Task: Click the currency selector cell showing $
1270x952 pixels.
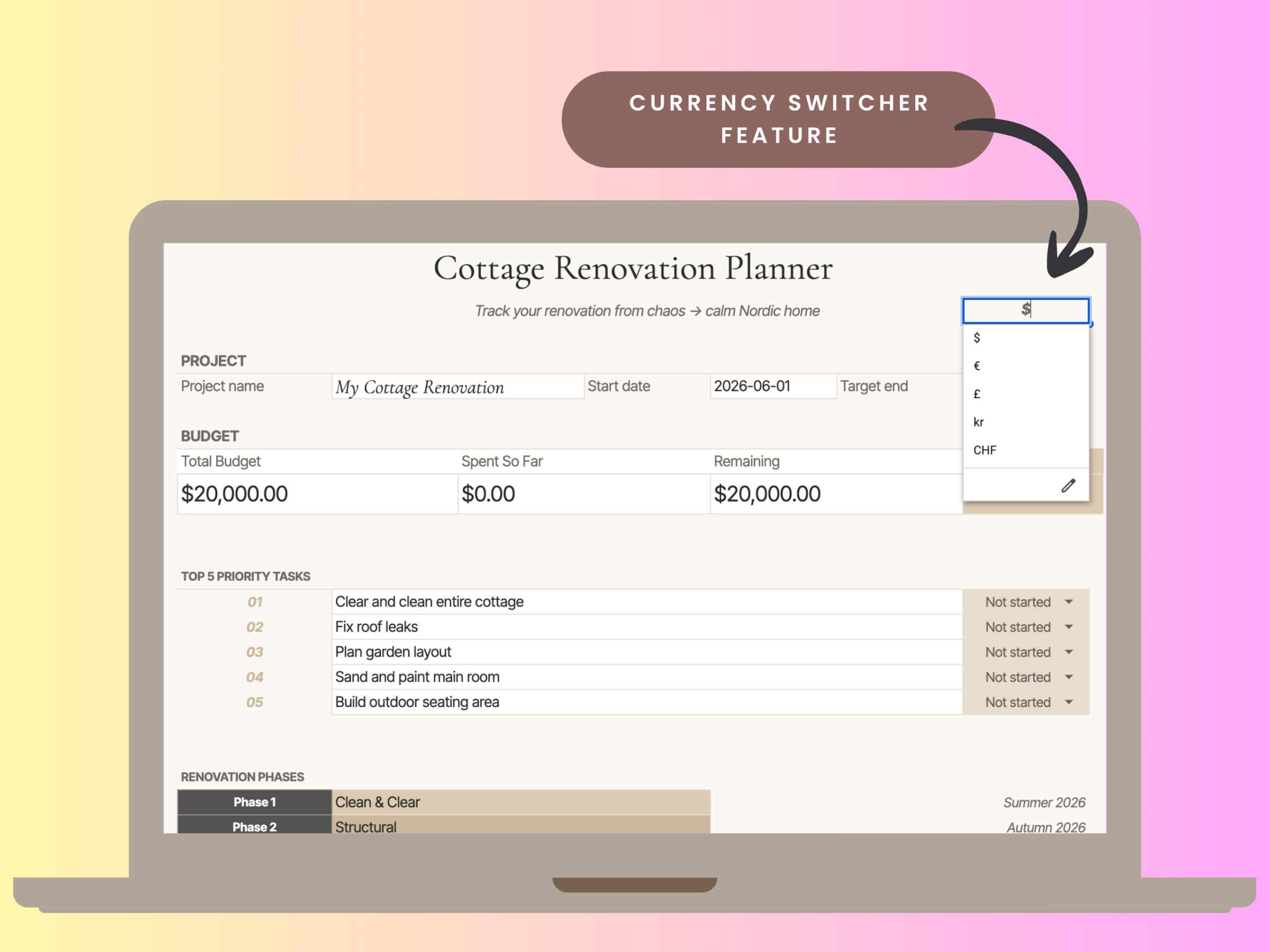Action: coord(1026,310)
